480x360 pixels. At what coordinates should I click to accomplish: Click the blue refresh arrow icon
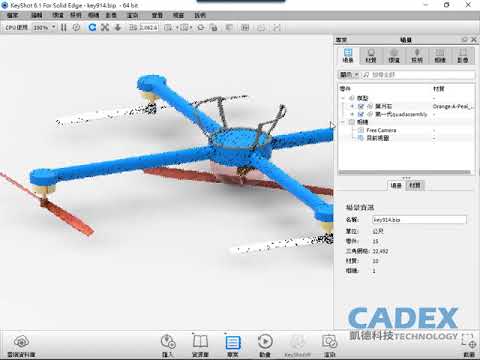pos(92,27)
